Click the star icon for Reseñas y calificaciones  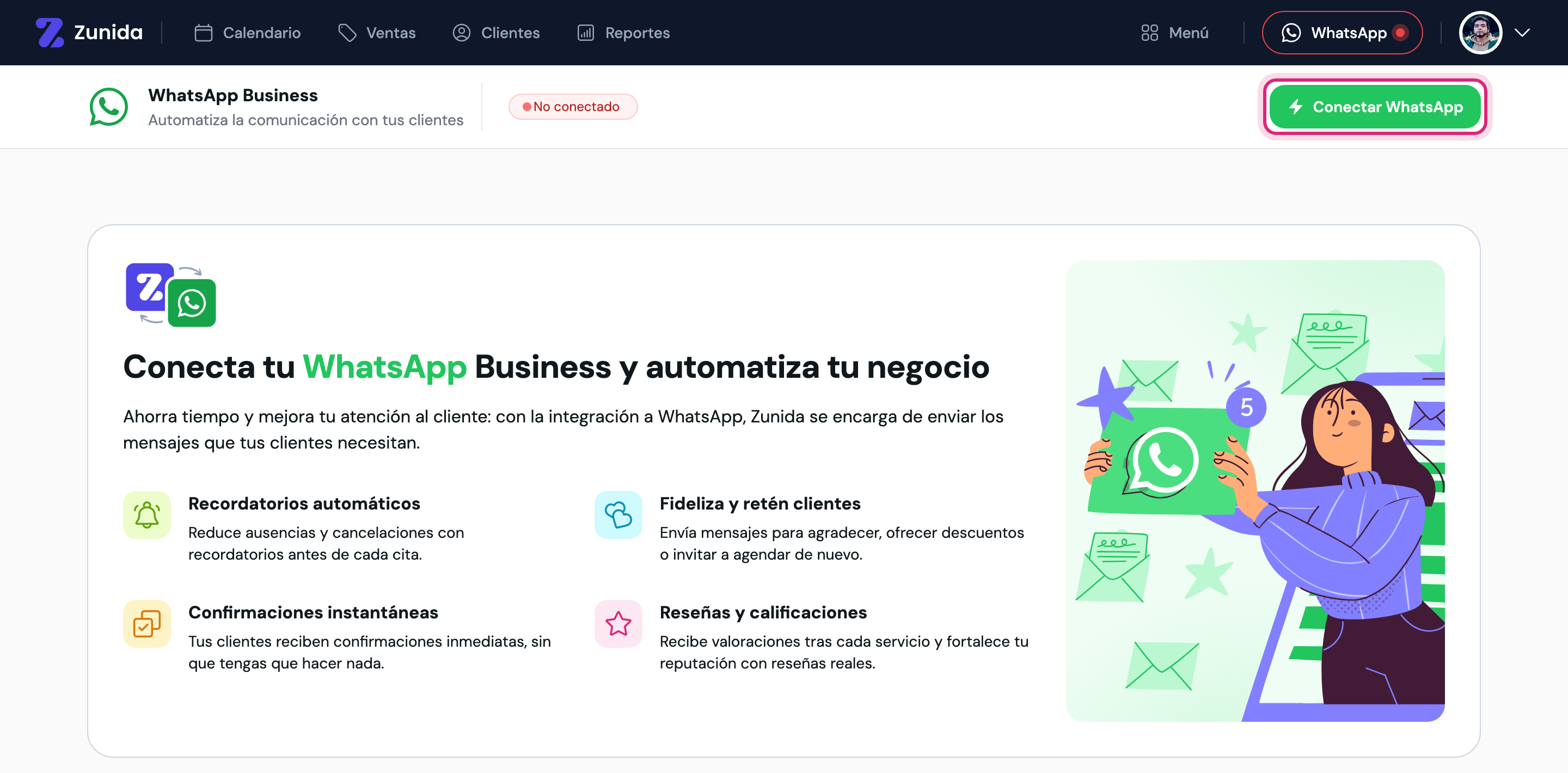(x=618, y=624)
